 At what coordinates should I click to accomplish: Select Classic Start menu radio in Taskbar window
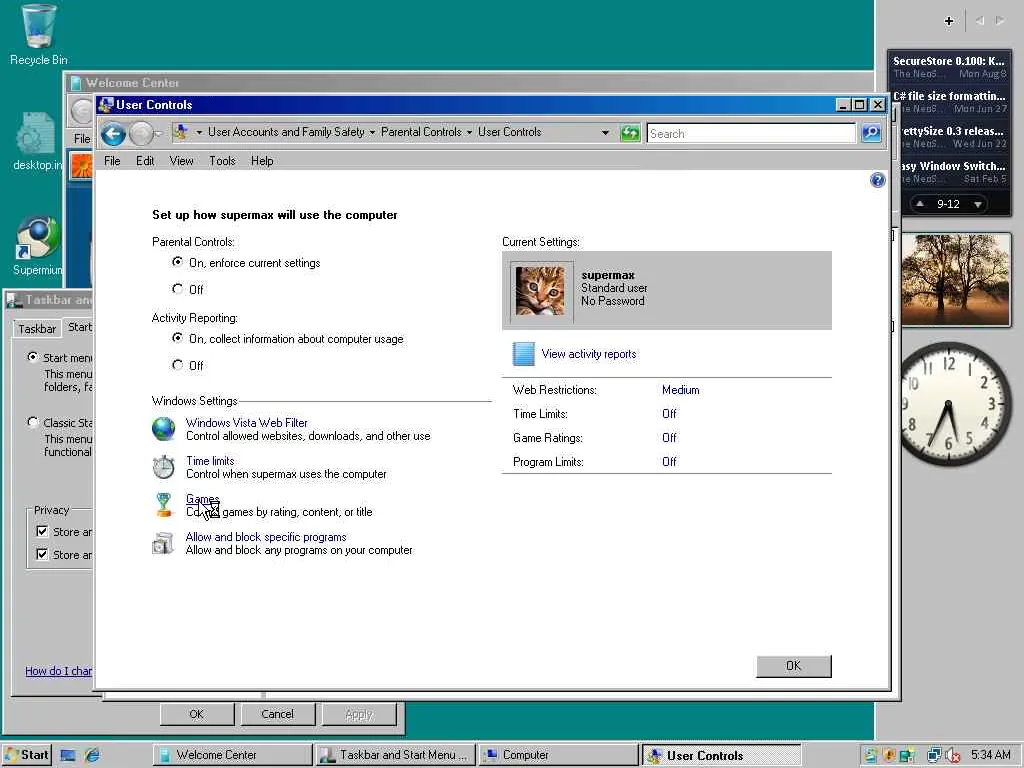coord(33,422)
